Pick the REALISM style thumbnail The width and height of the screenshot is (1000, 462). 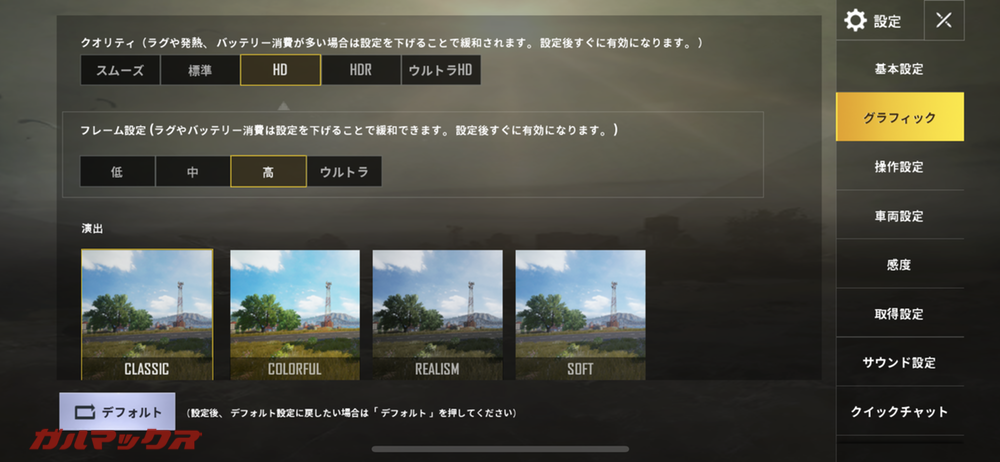[x=438, y=315]
